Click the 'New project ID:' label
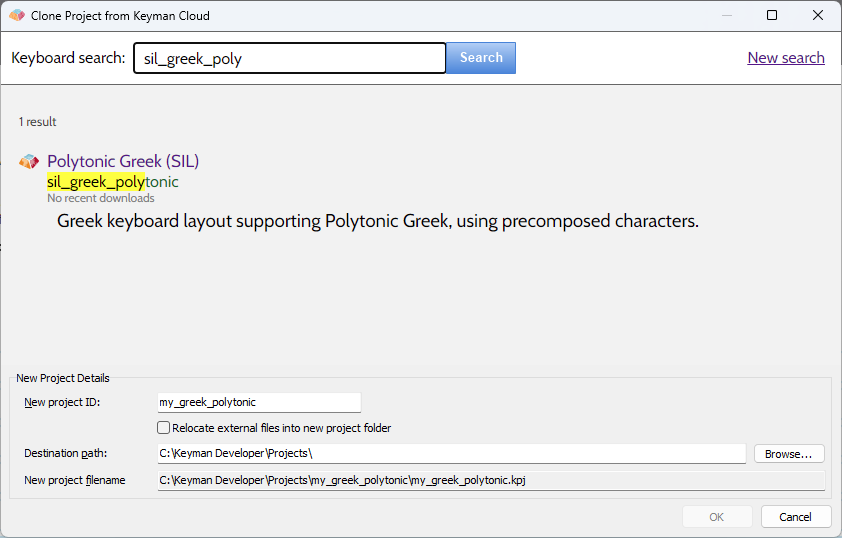The image size is (842, 538). click(x=62, y=402)
